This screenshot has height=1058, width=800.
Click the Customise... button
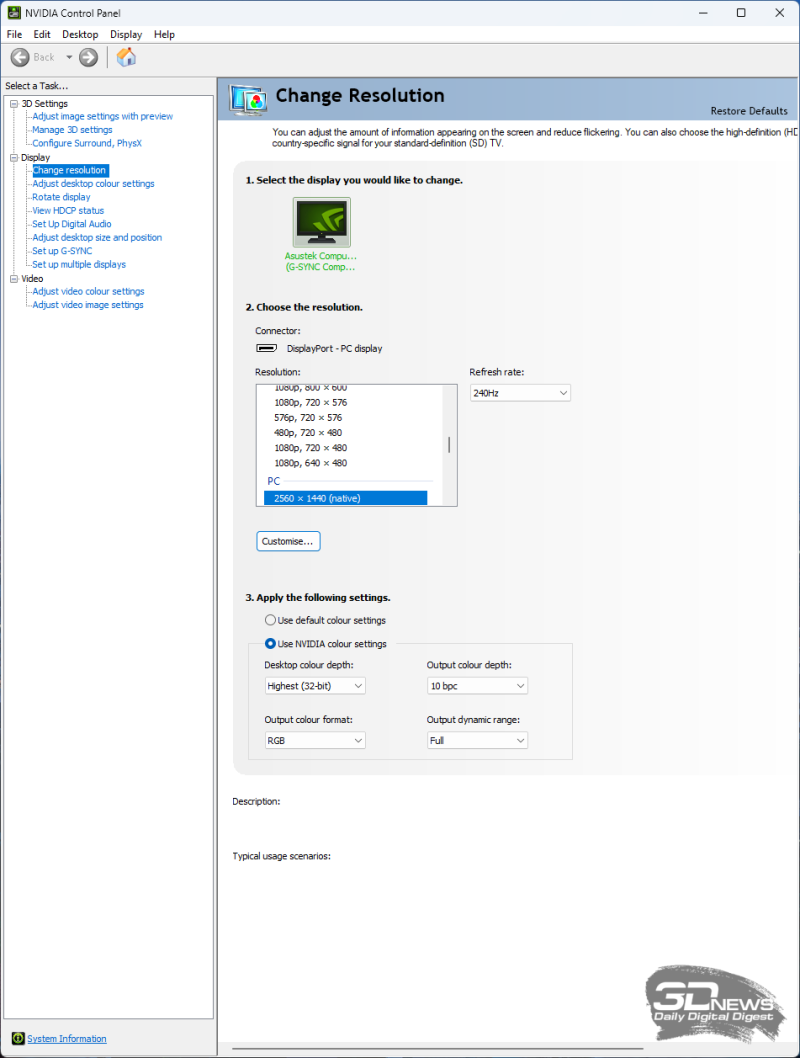coord(288,541)
